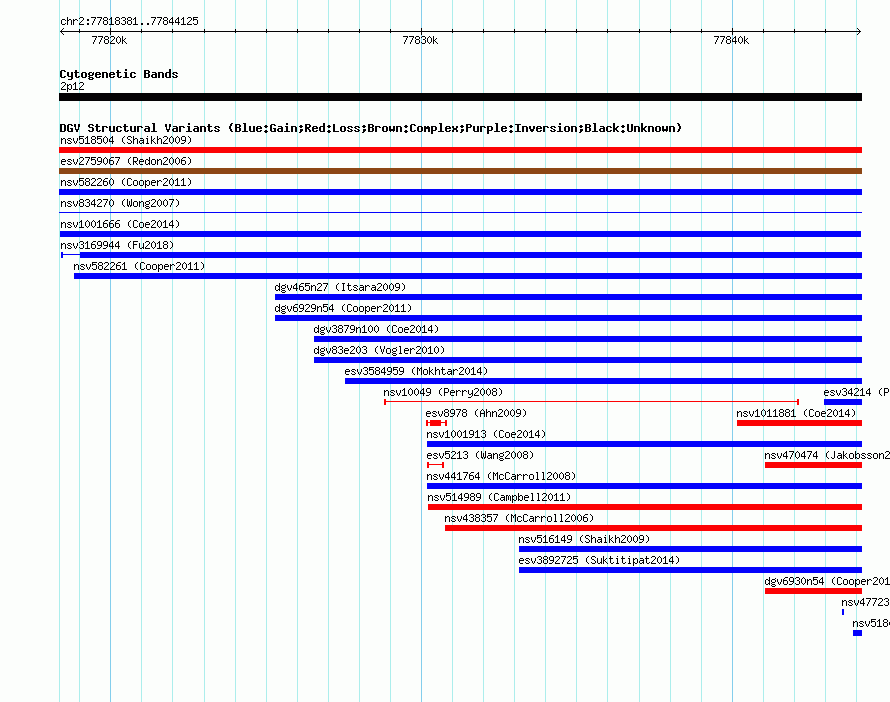Select the Cytogenetic Bands track title
This screenshot has height=702, width=890.
point(119,74)
